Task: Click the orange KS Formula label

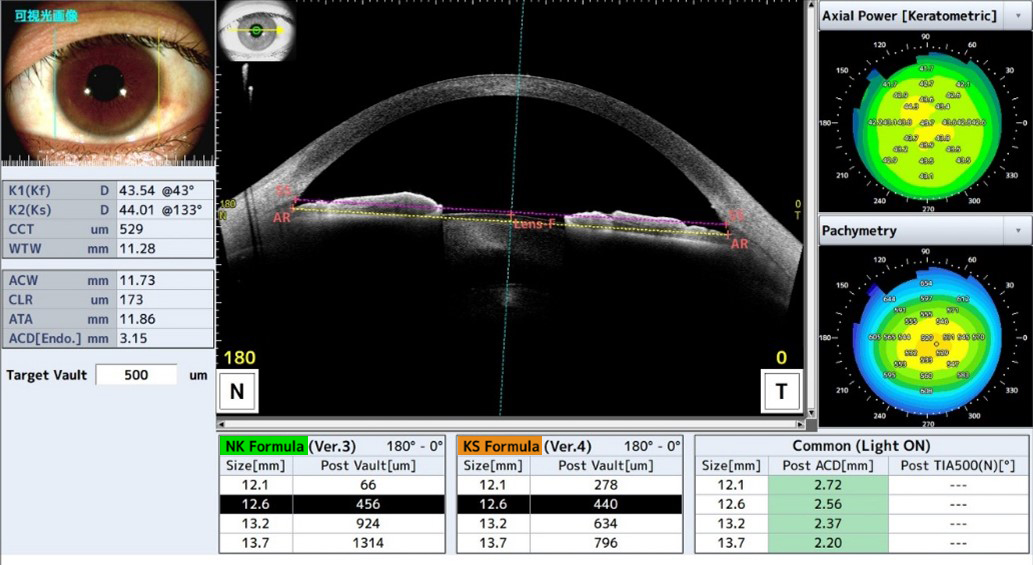Action: tap(500, 446)
